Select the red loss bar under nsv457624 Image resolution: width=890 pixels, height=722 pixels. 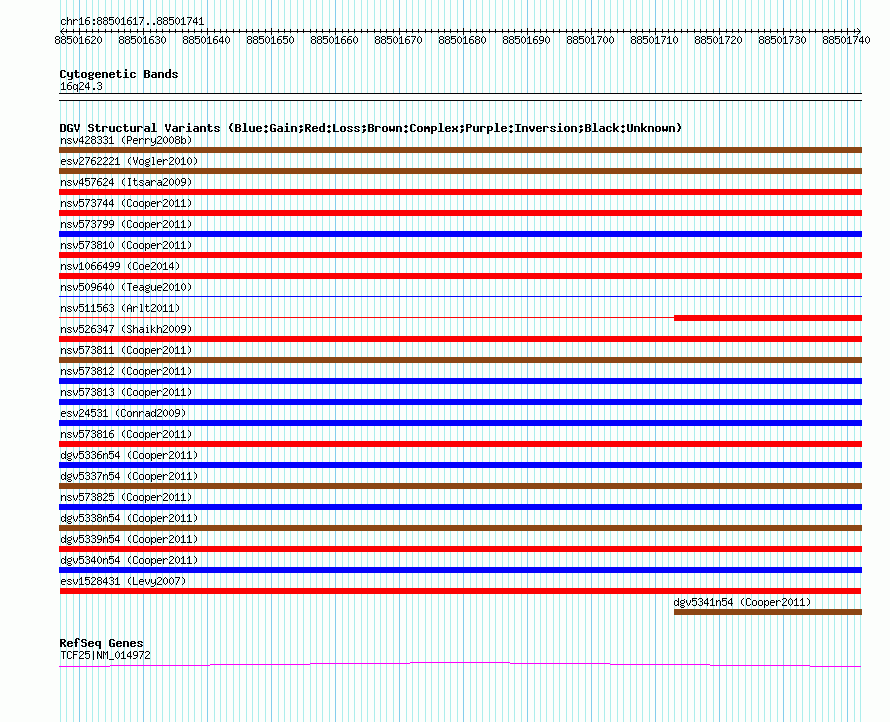(460, 192)
